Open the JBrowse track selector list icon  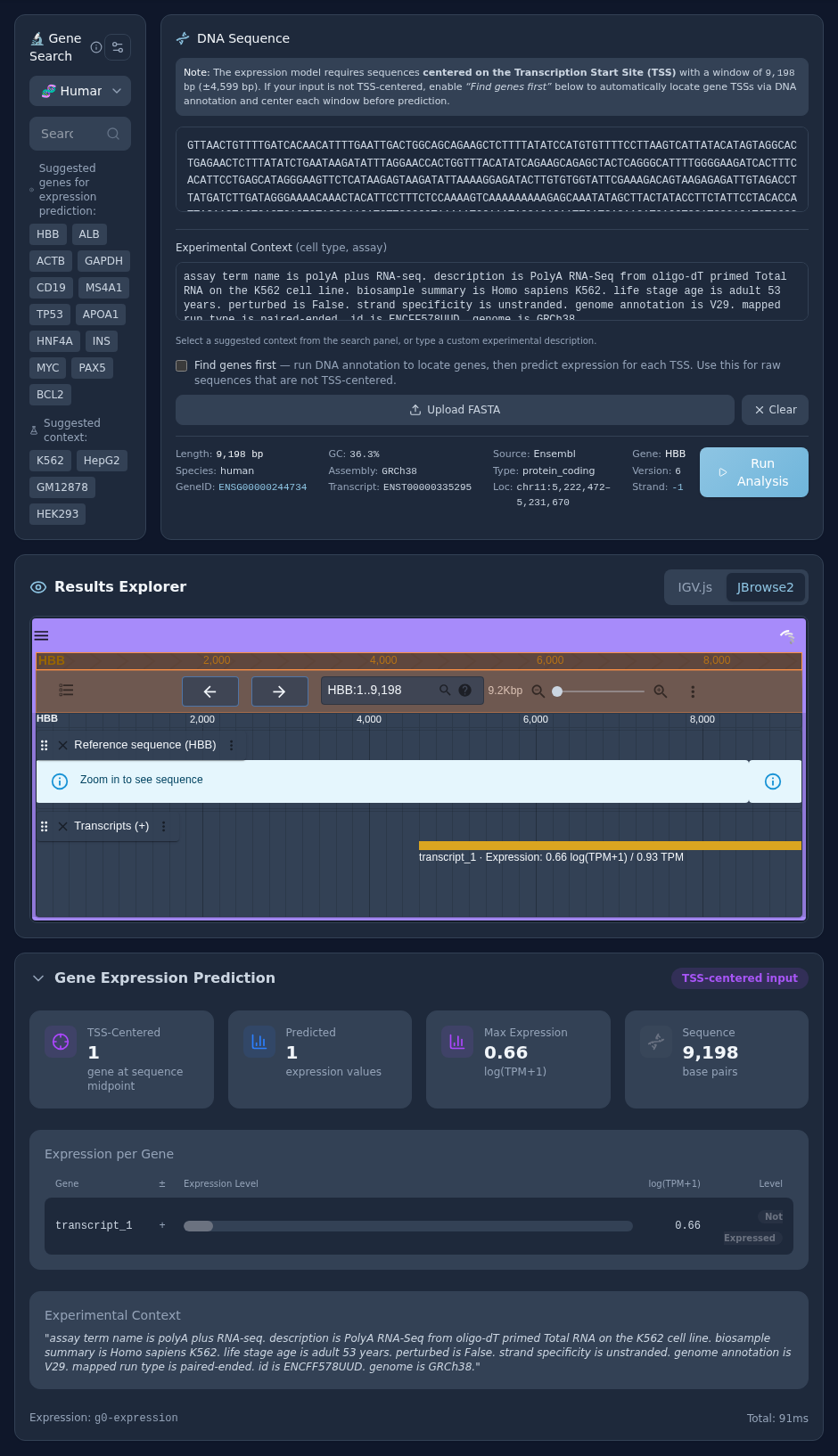66,690
